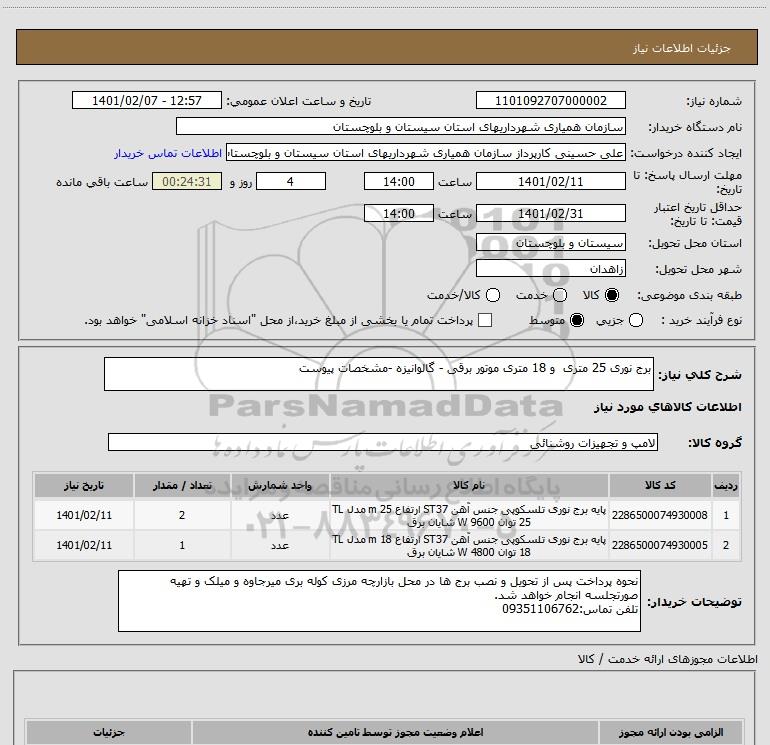Viewport: 770px width, 745px height.
Task: Click the delivery city field زاهدان
Action: point(550,268)
